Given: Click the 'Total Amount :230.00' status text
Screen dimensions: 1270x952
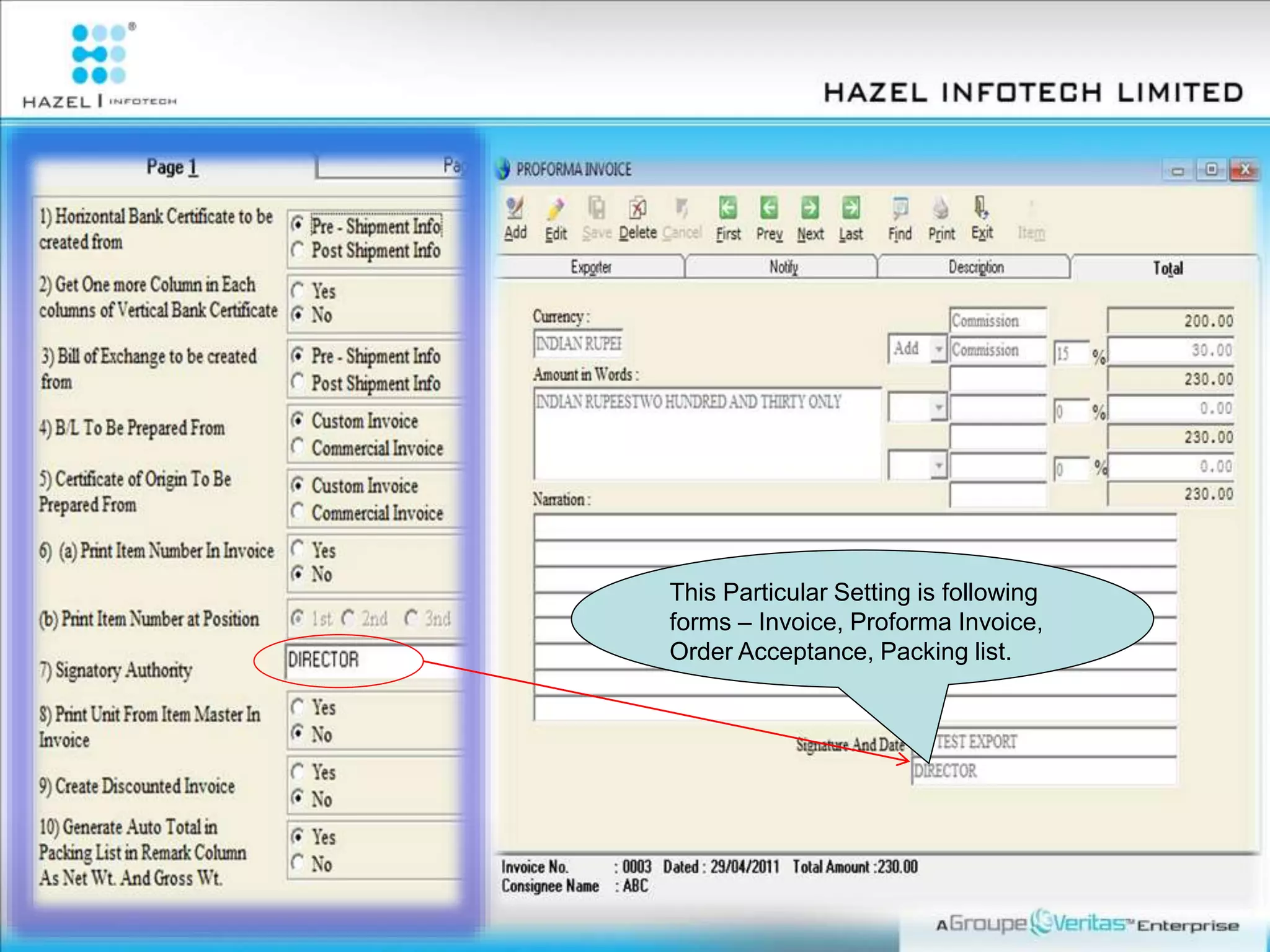Looking at the screenshot, I should pos(855,866).
